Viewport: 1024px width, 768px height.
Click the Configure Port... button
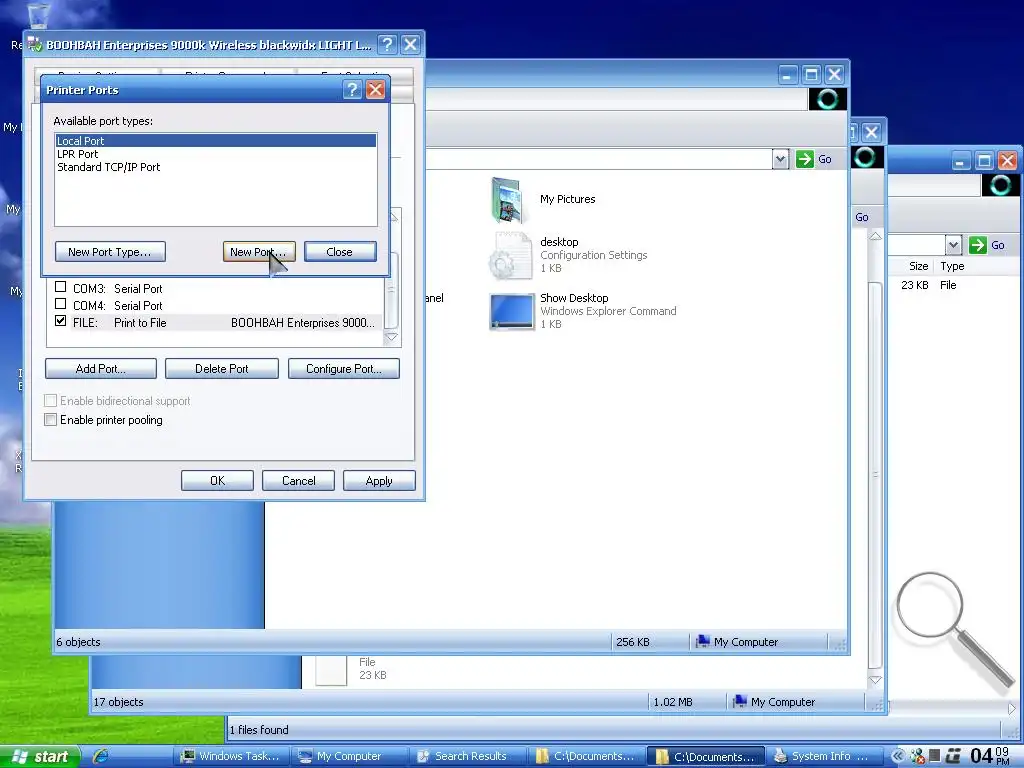click(344, 368)
